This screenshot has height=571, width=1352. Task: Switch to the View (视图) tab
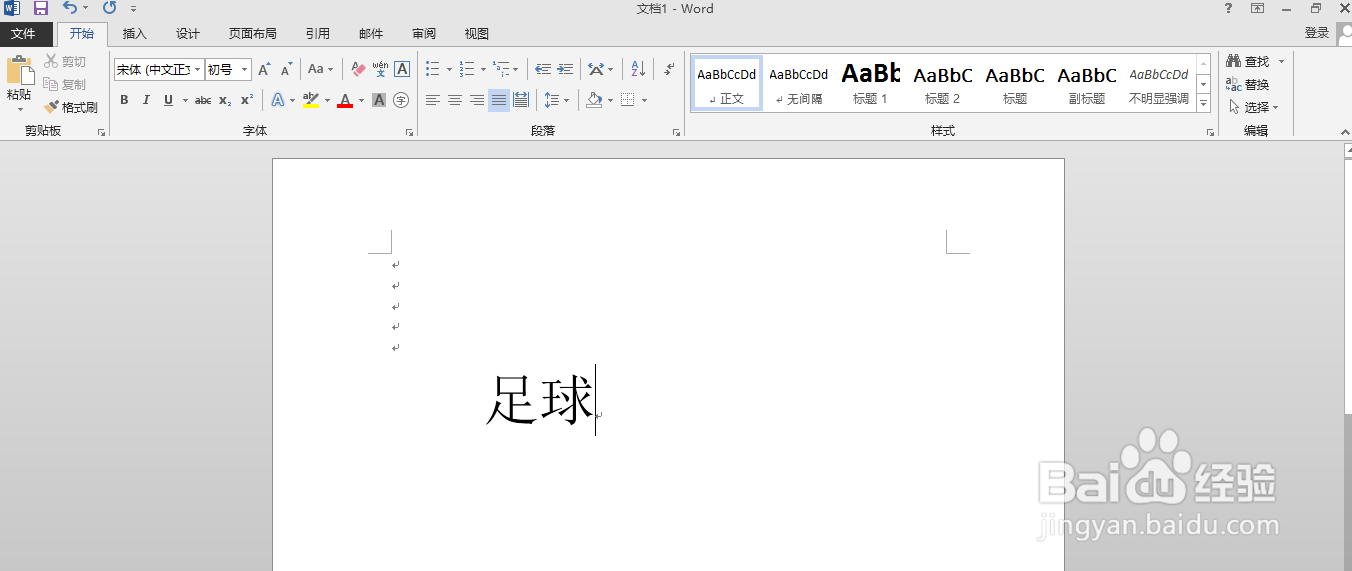pyautogui.click(x=477, y=34)
